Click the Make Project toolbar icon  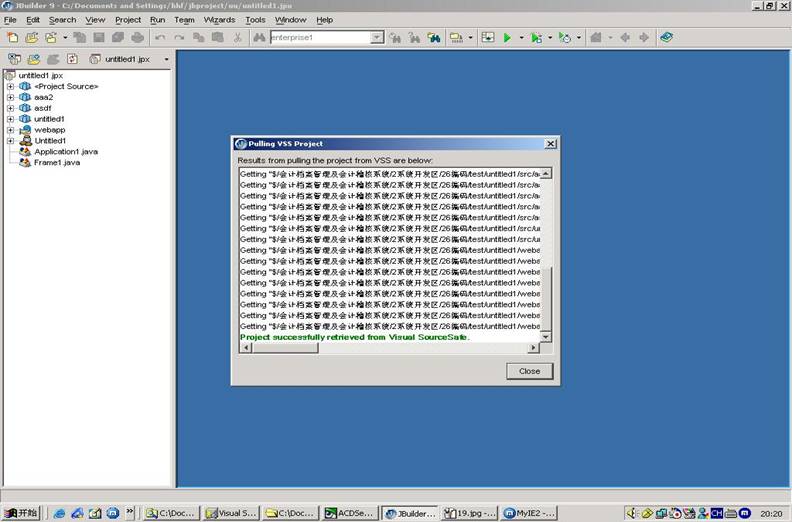pyautogui.click(x=487, y=38)
